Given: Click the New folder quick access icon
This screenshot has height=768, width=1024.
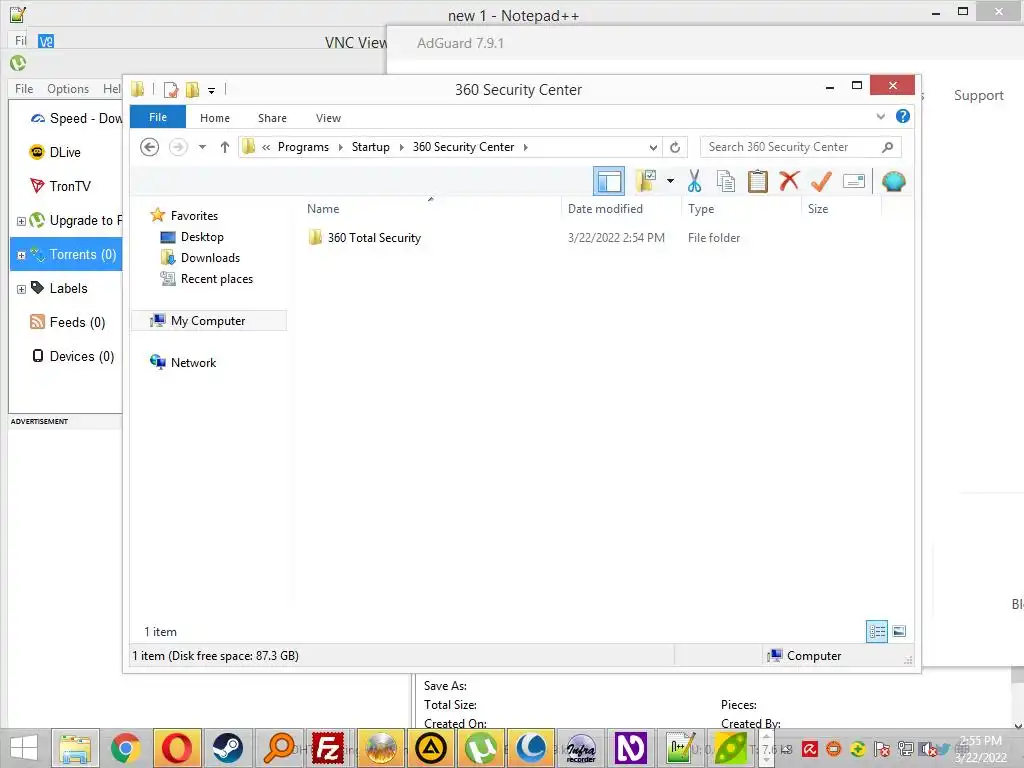Looking at the screenshot, I should point(192,89).
